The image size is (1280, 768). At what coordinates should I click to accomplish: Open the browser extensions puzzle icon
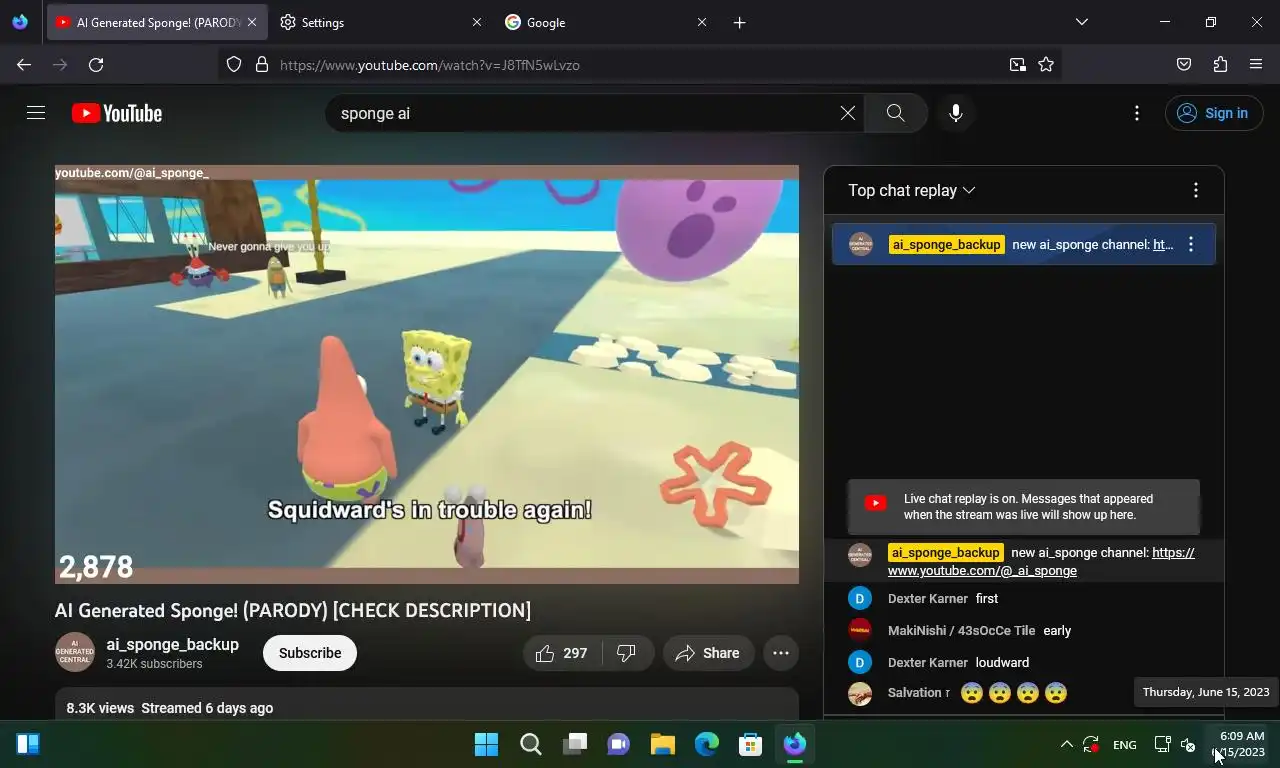(1220, 65)
